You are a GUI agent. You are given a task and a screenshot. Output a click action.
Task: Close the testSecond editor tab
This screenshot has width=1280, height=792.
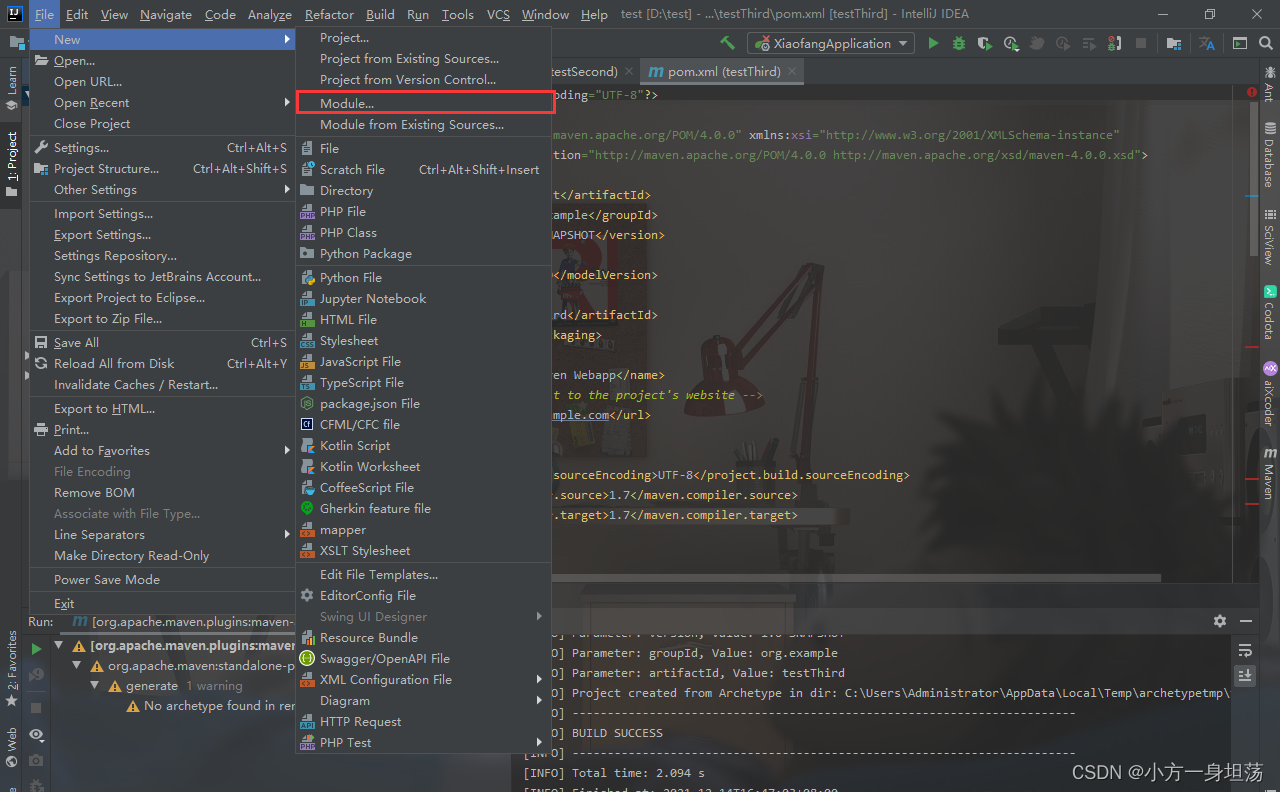coord(628,72)
